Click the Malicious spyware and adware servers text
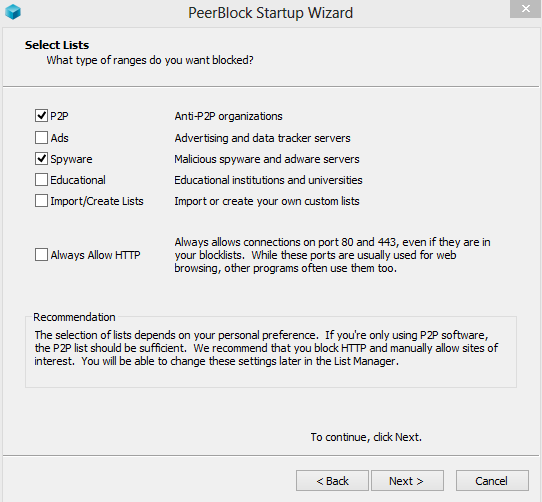 click(x=267, y=159)
